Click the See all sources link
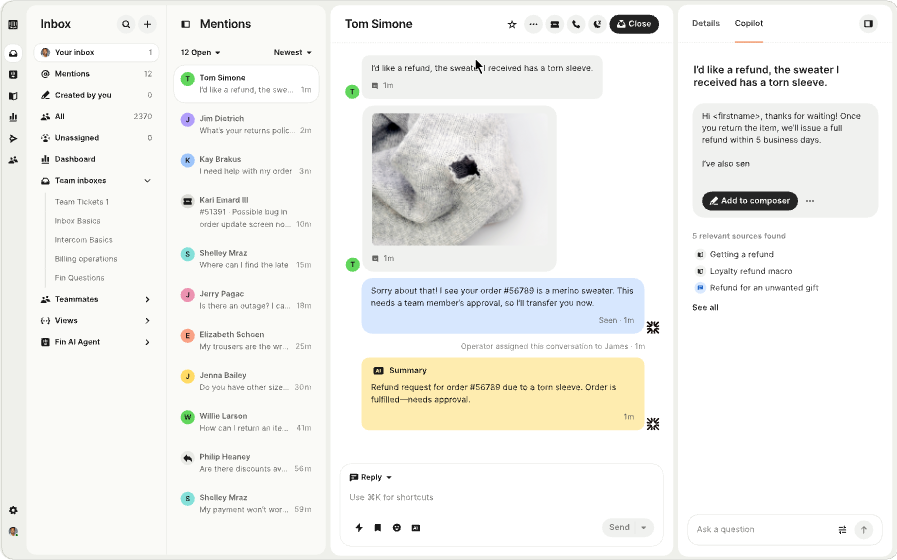This screenshot has height=560, width=897. point(705,307)
